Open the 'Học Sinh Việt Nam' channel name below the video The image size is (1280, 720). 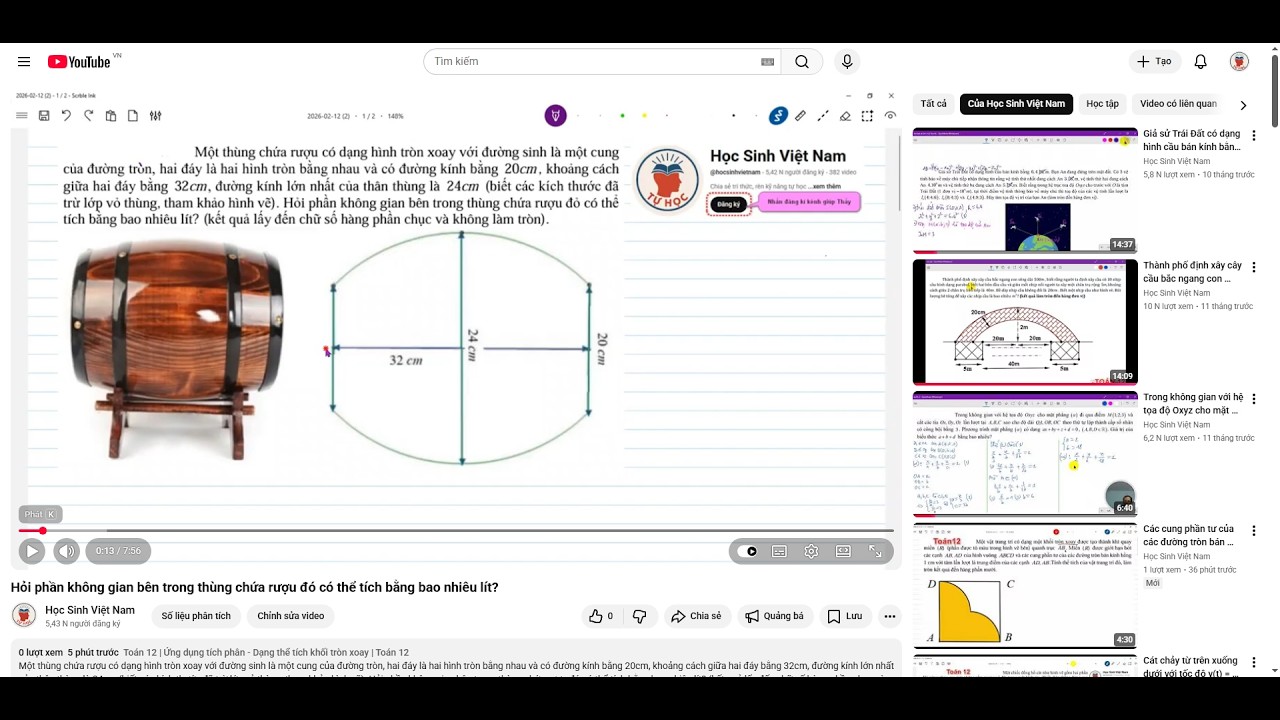90,610
